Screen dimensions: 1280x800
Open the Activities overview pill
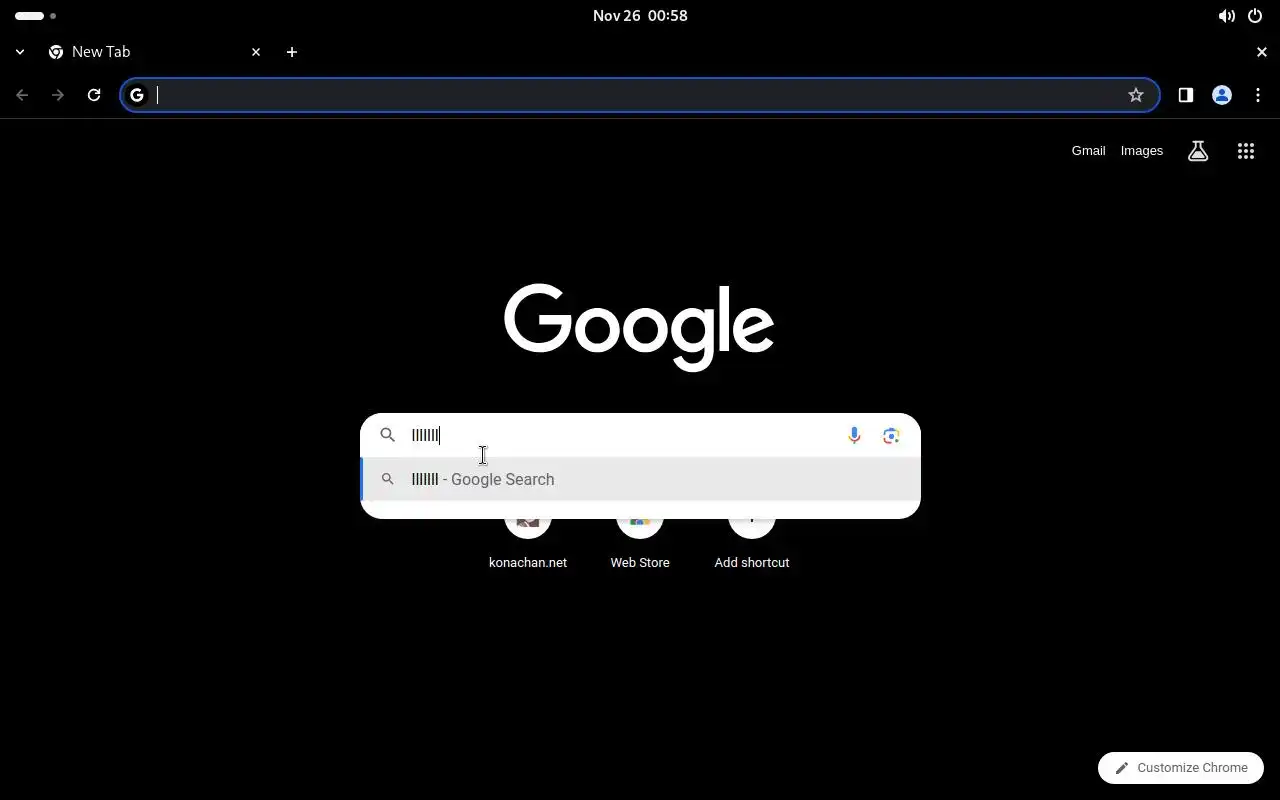pyautogui.click(x=36, y=16)
